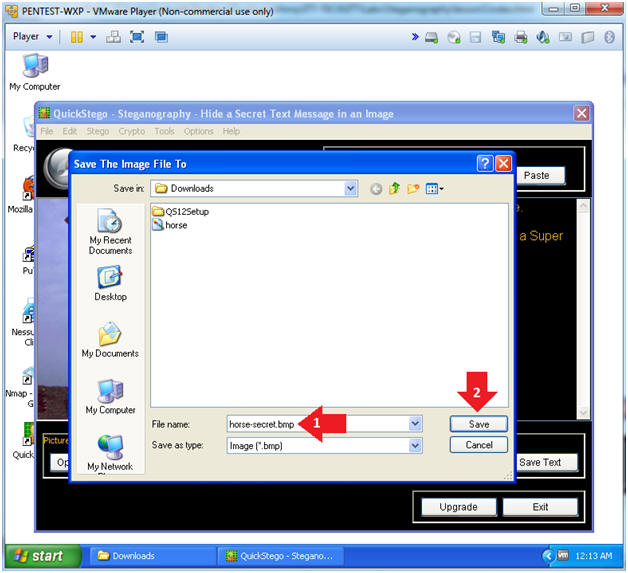
Task: Send Ctrl+Alt+Del to the VM
Action: 113,37
